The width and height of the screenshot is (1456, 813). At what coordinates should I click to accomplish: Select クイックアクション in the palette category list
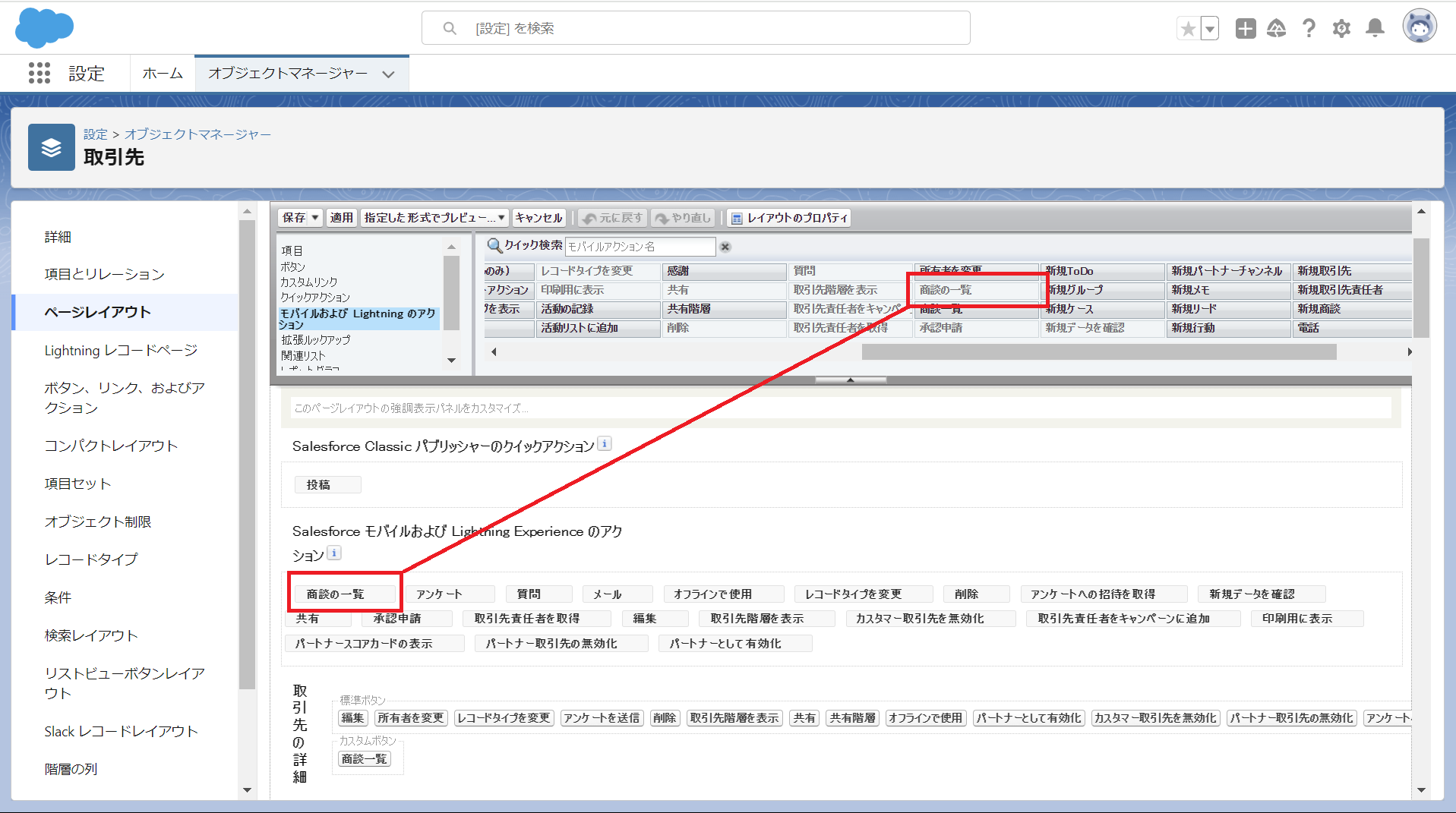point(314,297)
